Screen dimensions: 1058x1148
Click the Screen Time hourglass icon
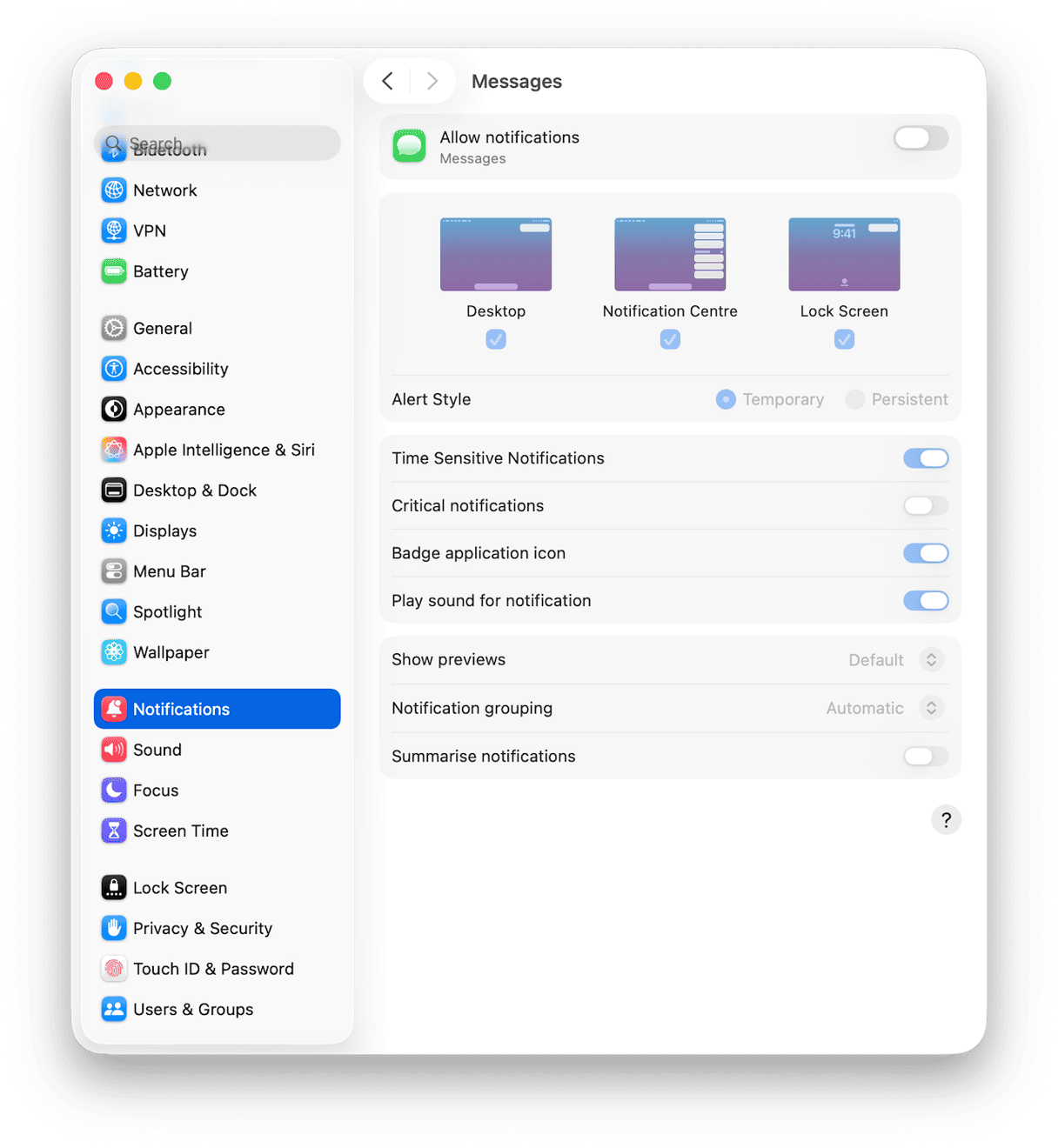pos(114,831)
